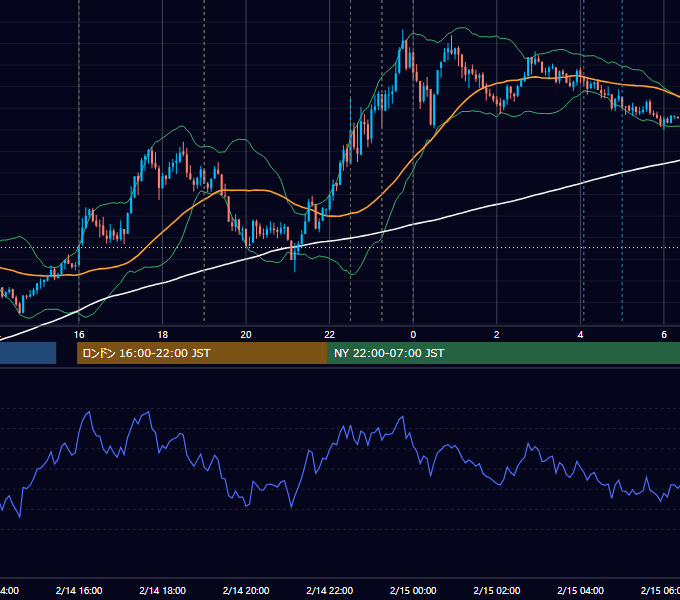Click the 6 hour label on chart axis
Image resolution: width=680 pixels, height=600 pixels.
point(664,335)
